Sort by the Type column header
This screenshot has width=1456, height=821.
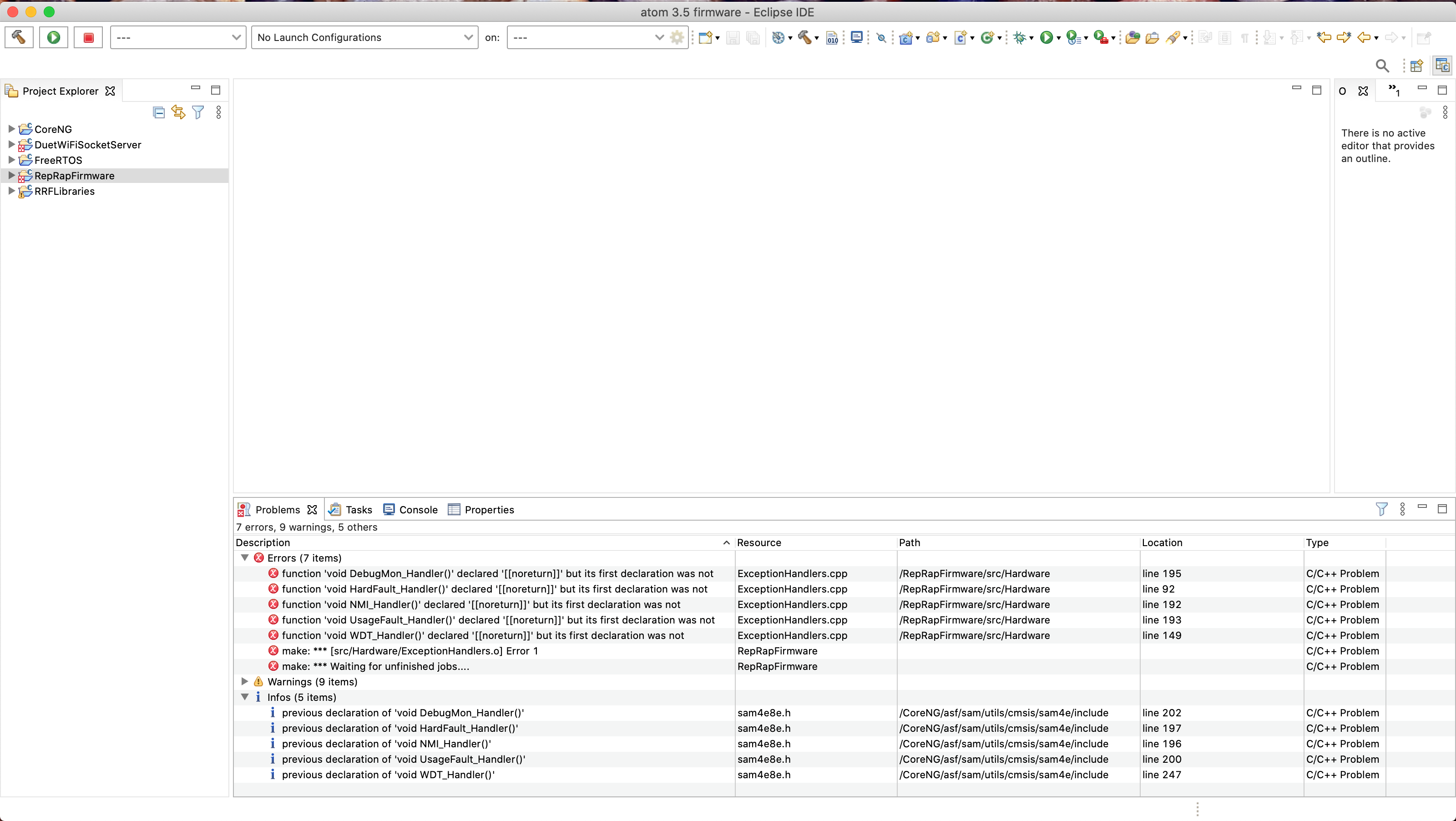pos(1345,542)
